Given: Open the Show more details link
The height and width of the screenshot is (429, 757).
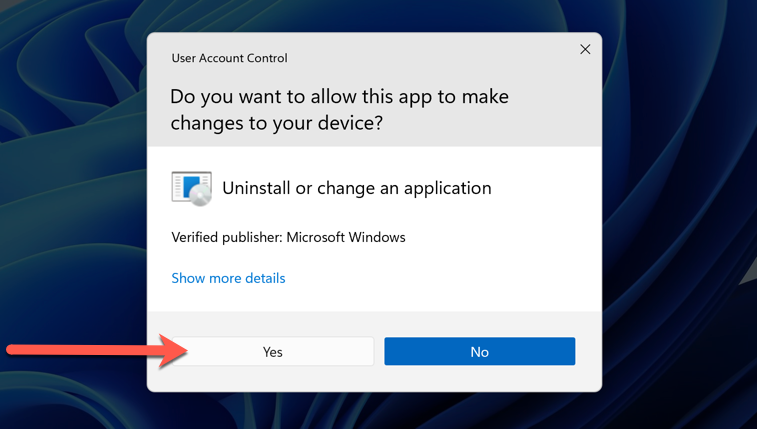Looking at the screenshot, I should 228,278.
